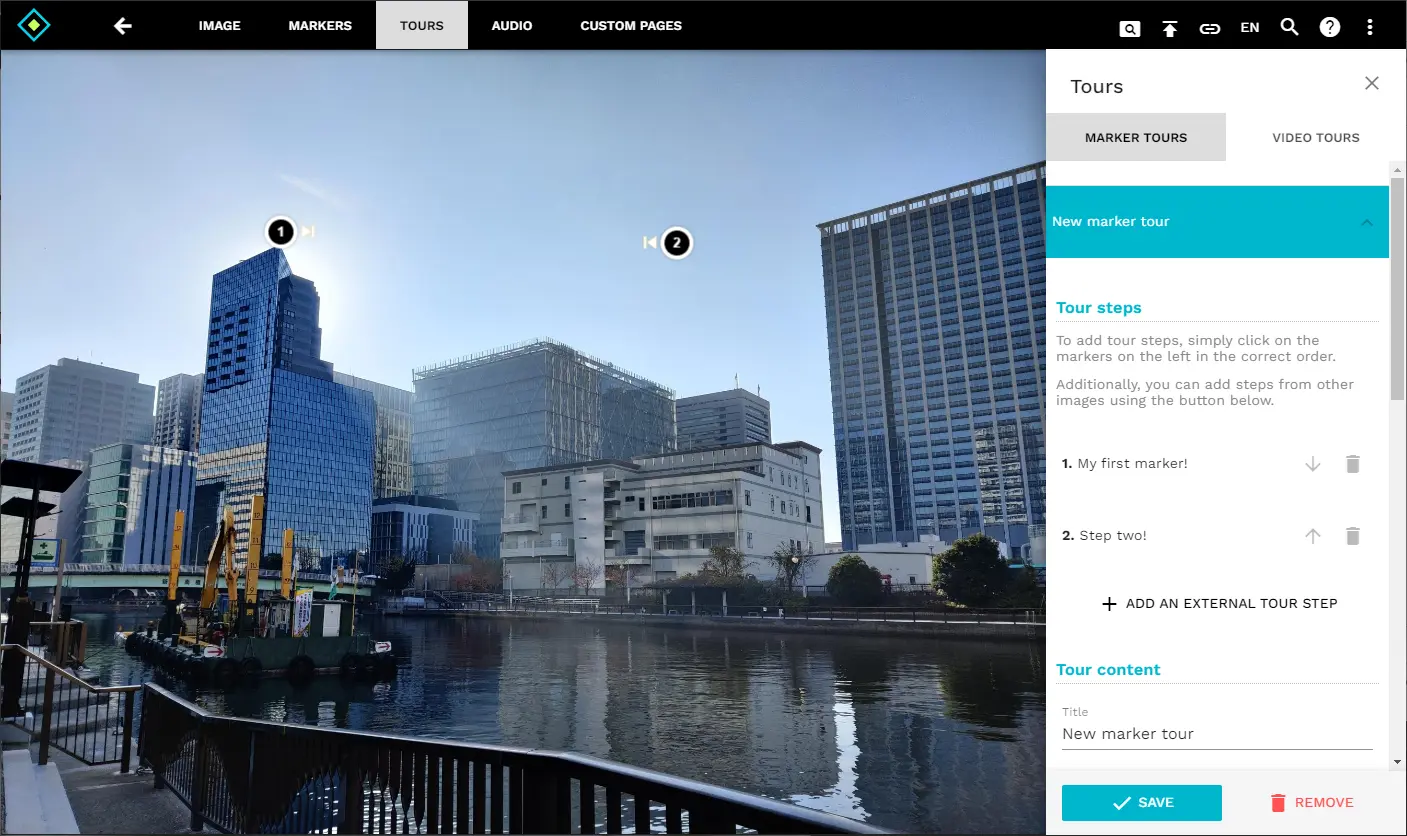The image size is (1407, 836).
Task: Click Add an External Tour Step
Action: 1219,604
